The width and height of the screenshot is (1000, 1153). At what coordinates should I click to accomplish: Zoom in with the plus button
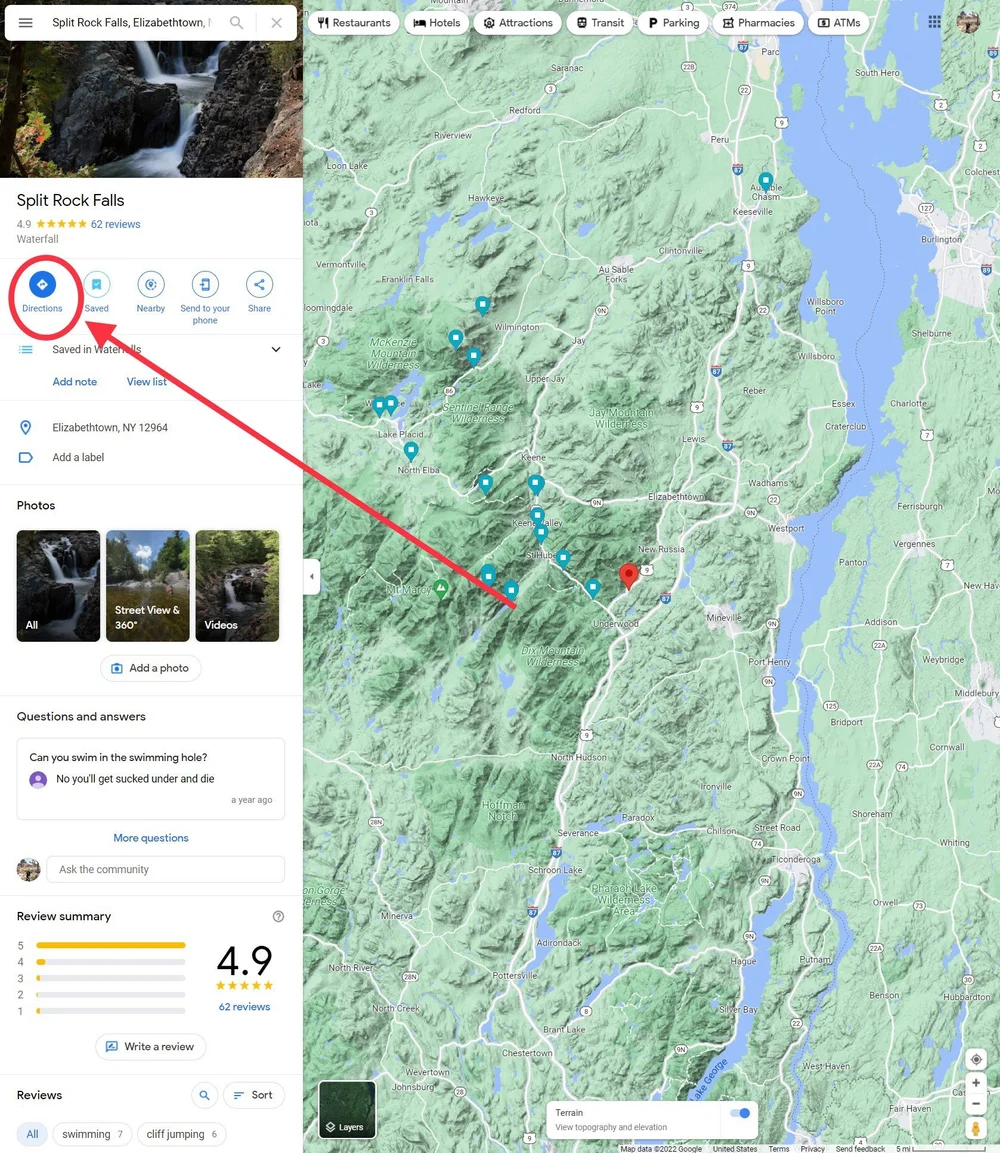click(976, 1083)
